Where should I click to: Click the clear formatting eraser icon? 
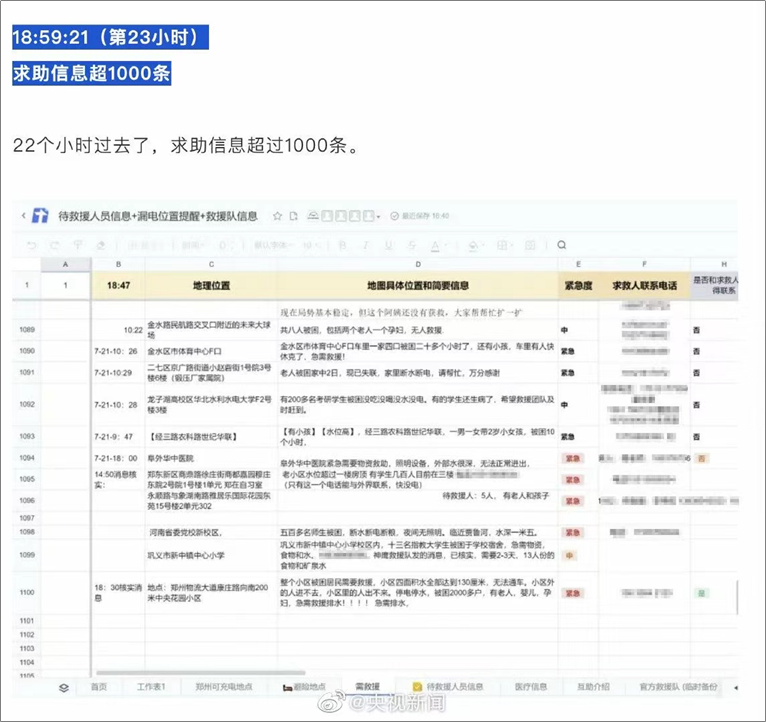[x=101, y=245]
